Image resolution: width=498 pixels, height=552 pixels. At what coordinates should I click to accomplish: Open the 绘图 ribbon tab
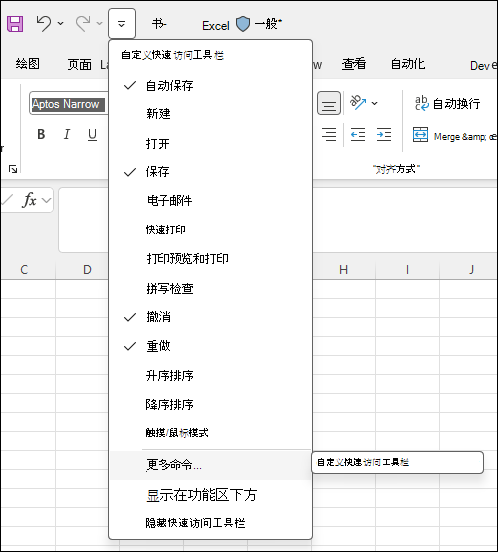[x=27, y=64]
